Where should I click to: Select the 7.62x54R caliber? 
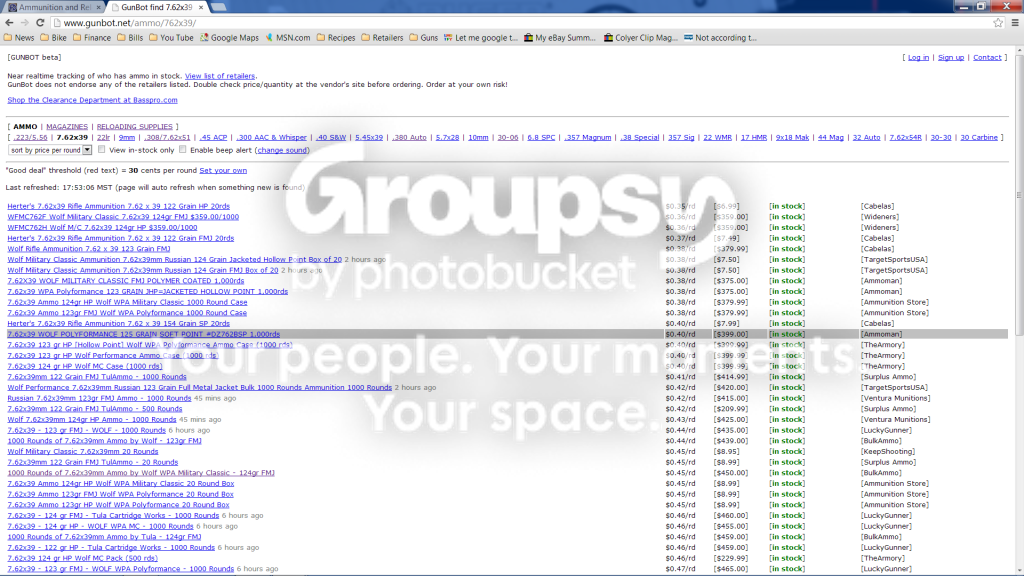click(905, 138)
